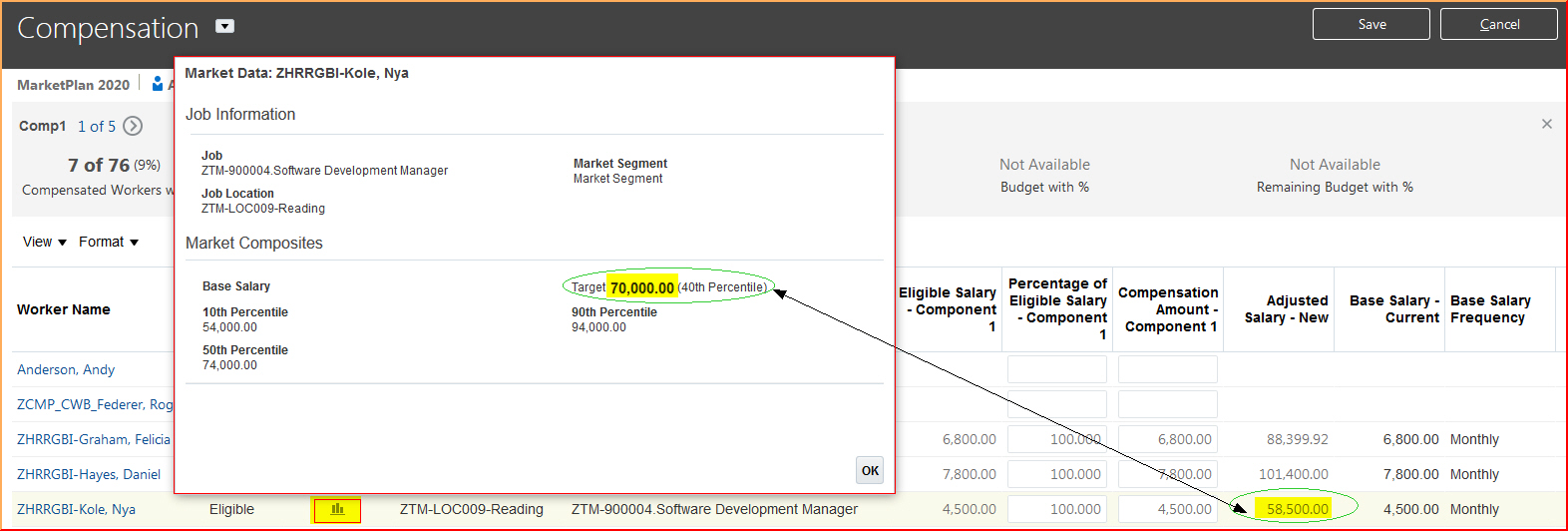The image size is (1568, 531).
Task: Click Compensation Amount field for Anderson, Andy row
Action: pos(1168,369)
